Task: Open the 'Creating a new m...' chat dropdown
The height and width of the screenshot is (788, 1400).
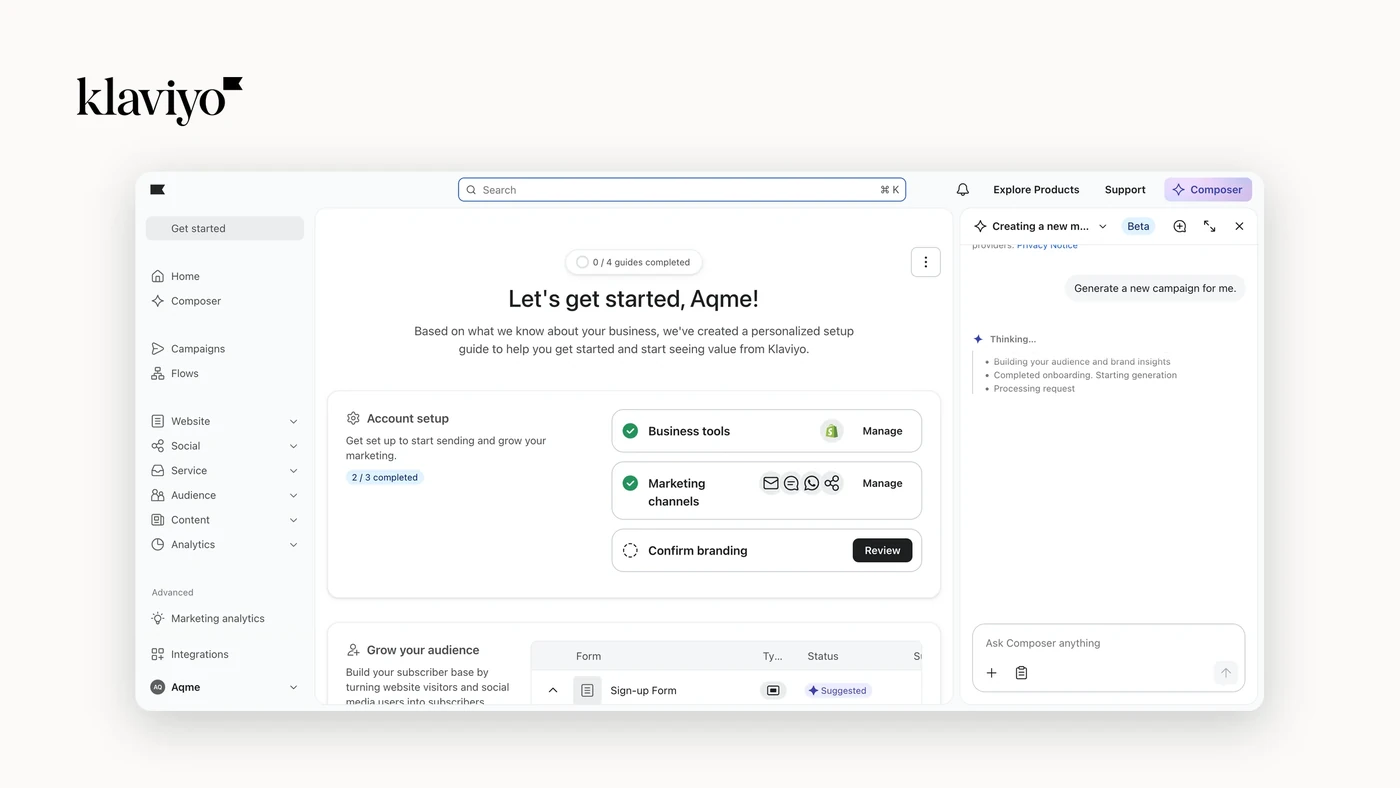Action: pos(1103,226)
